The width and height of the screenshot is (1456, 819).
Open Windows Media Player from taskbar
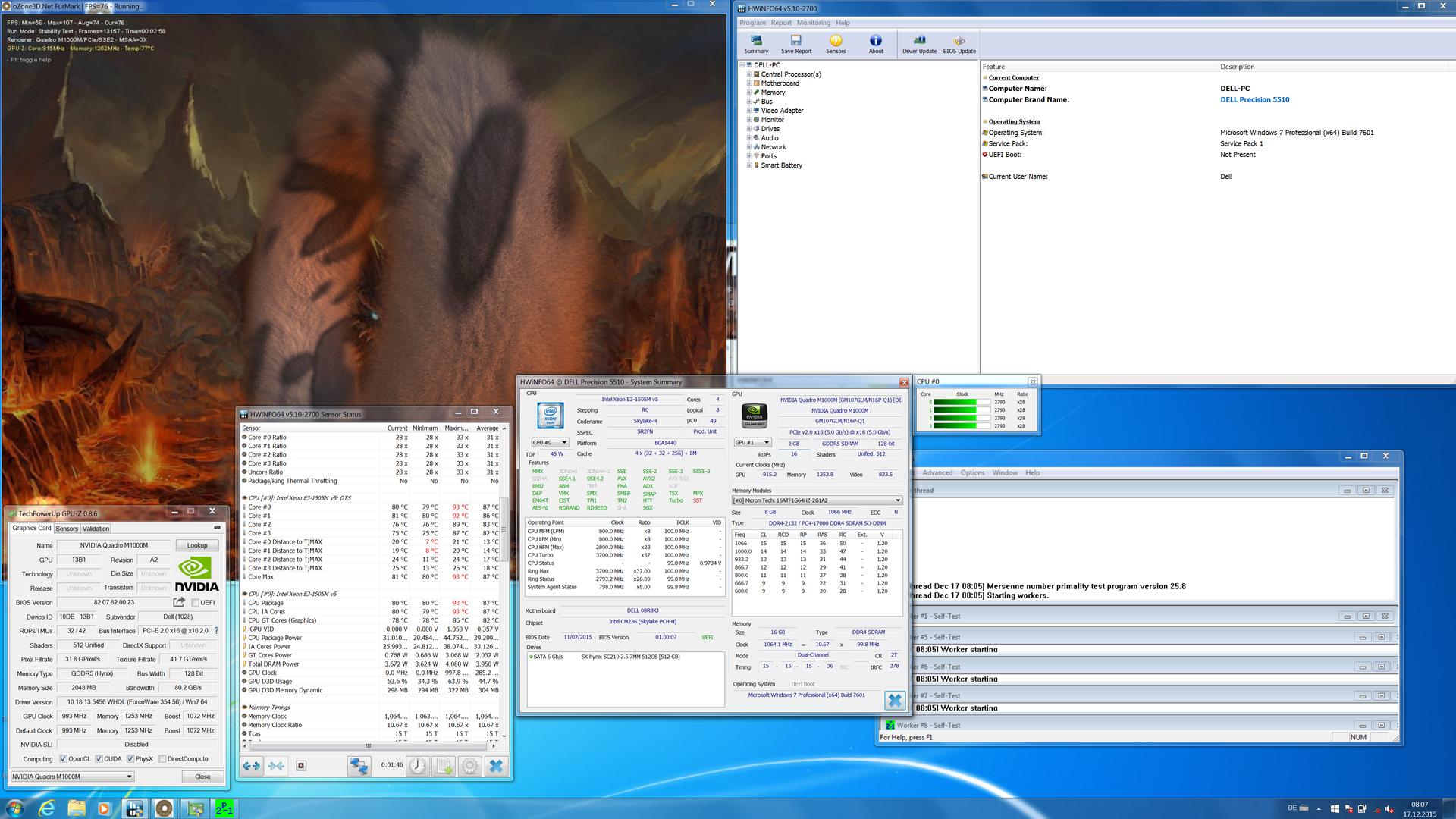pyautogui.click(x=105, y=808)
